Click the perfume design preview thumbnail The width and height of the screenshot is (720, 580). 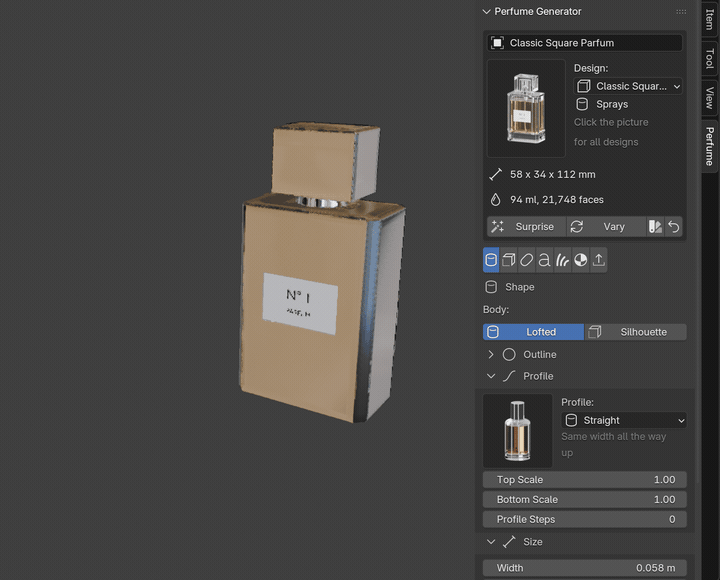coord(526,108)
